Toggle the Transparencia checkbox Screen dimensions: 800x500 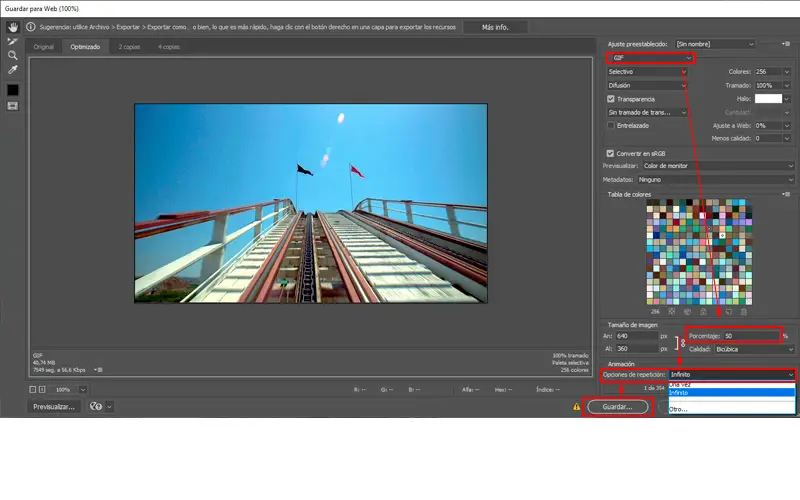(611, 99)
